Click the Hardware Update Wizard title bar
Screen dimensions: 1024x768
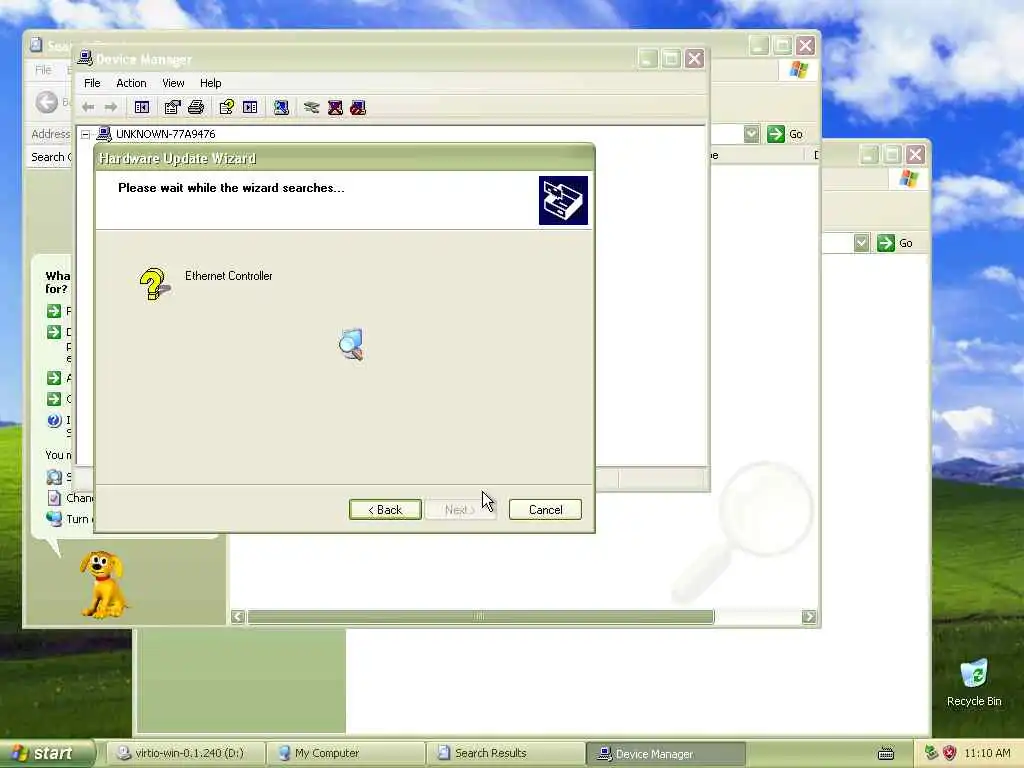click(x=344, y=159)
